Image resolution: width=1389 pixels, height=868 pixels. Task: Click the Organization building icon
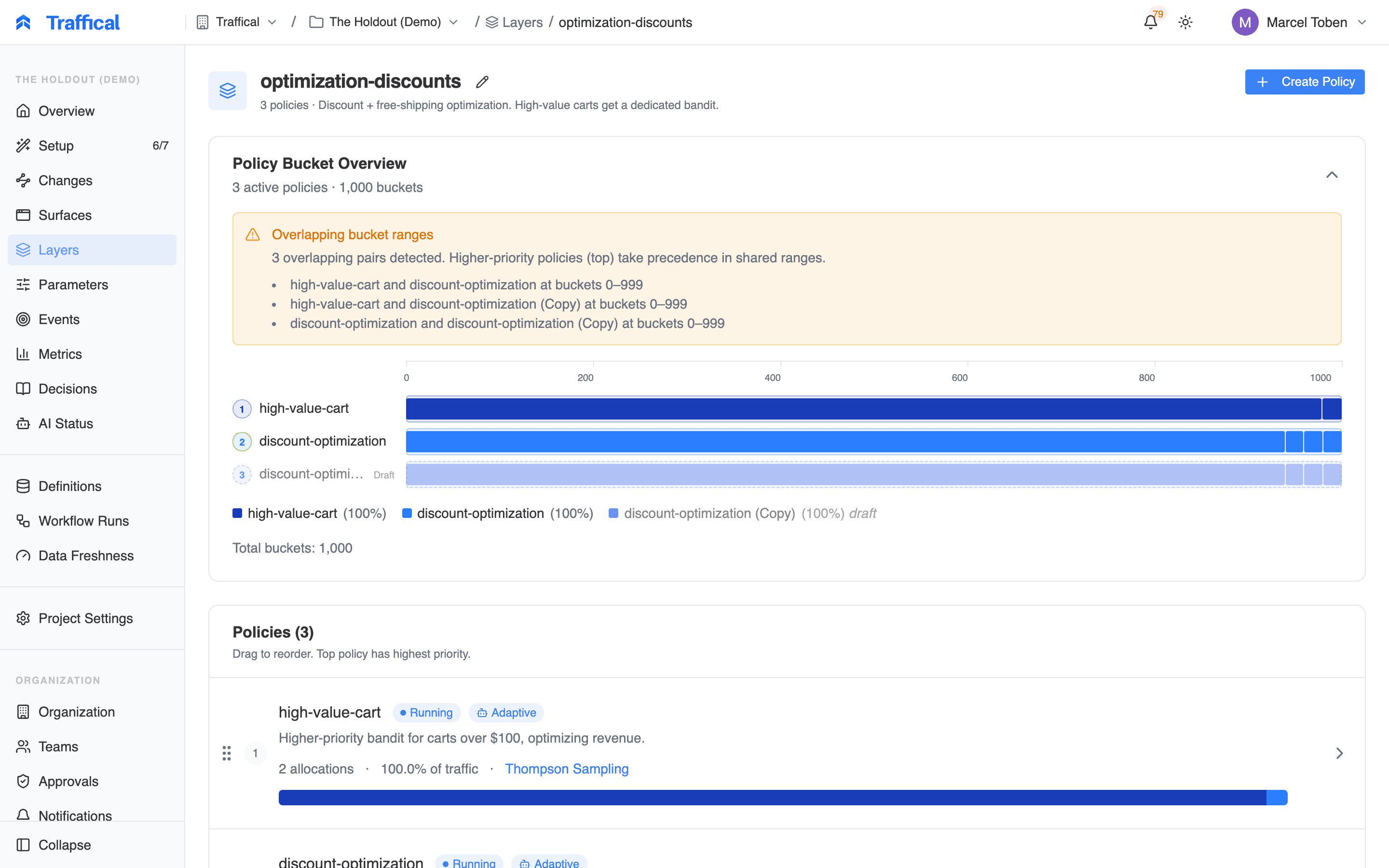click(x=23, y=712)
